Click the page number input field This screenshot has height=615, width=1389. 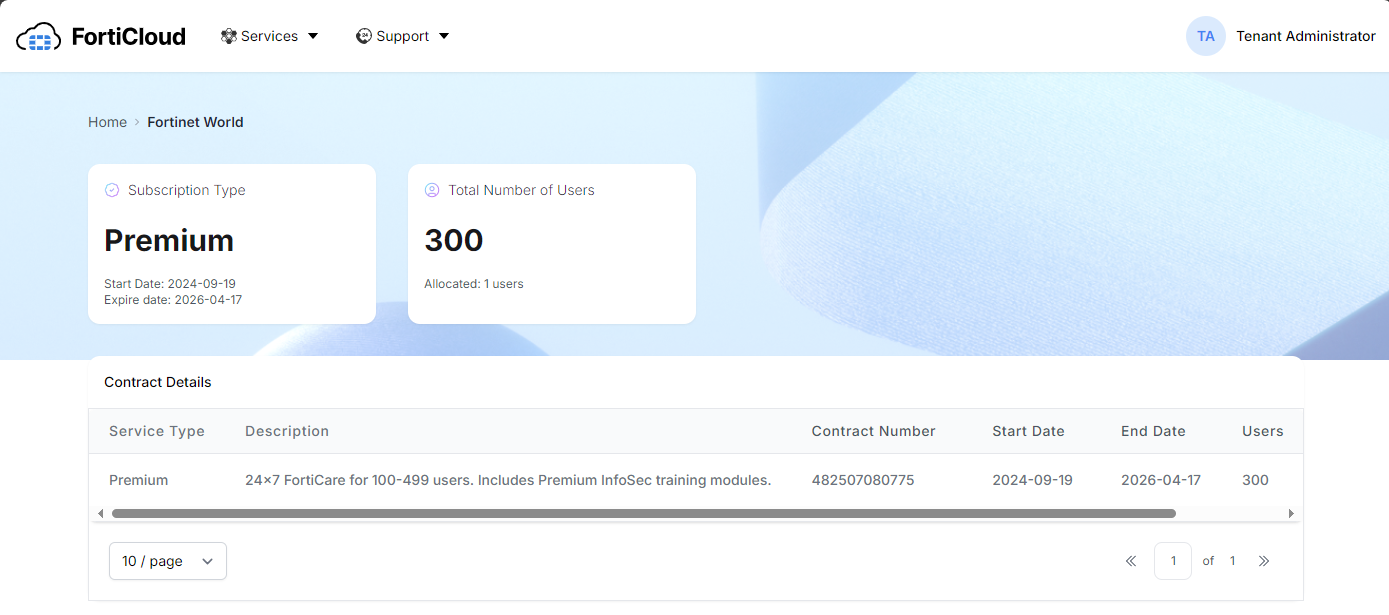click(1173, 561)
